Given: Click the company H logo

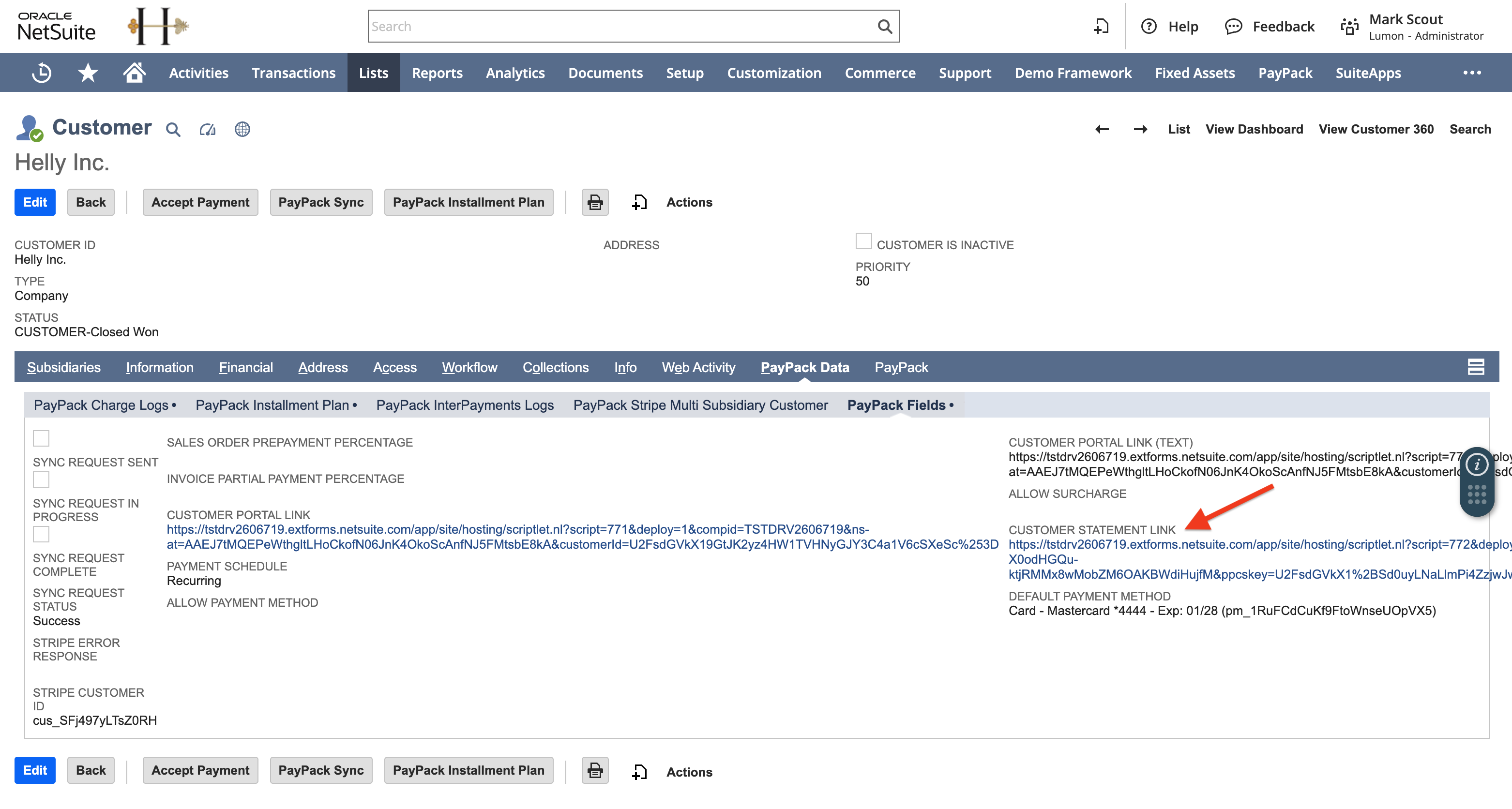Looking at the screenshot, I should point(158,27).
